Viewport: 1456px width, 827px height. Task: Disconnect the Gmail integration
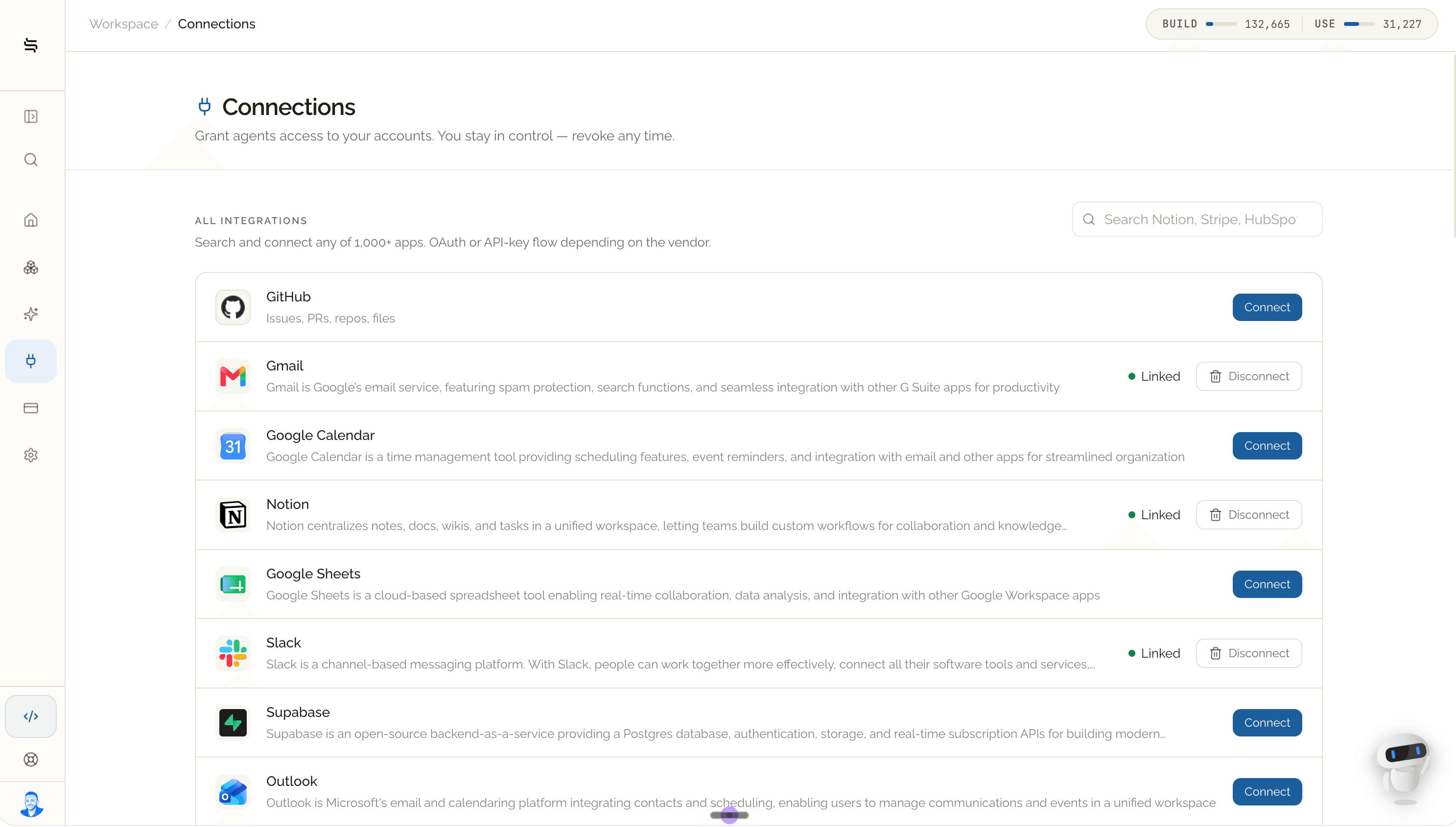1248,377
